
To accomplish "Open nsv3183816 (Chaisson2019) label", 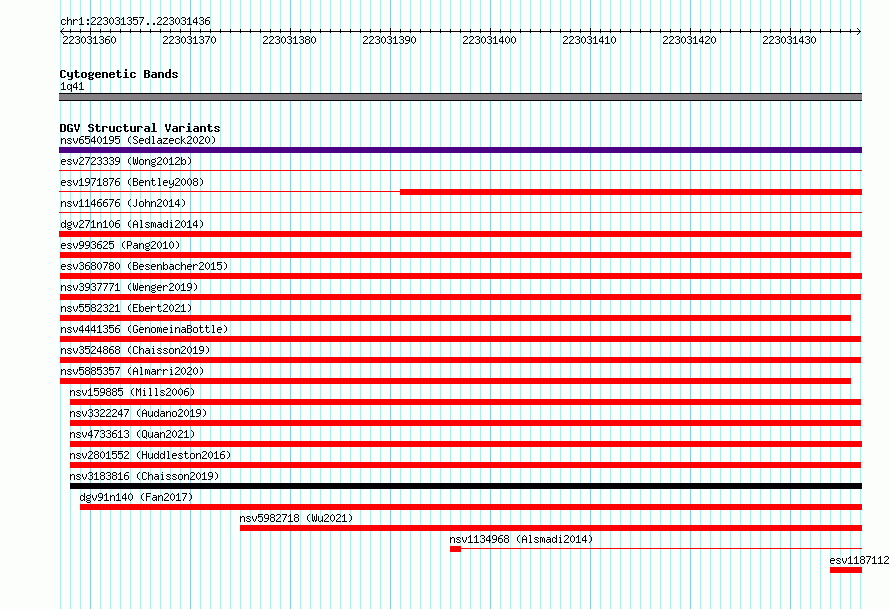I will (x=144, y=476).
